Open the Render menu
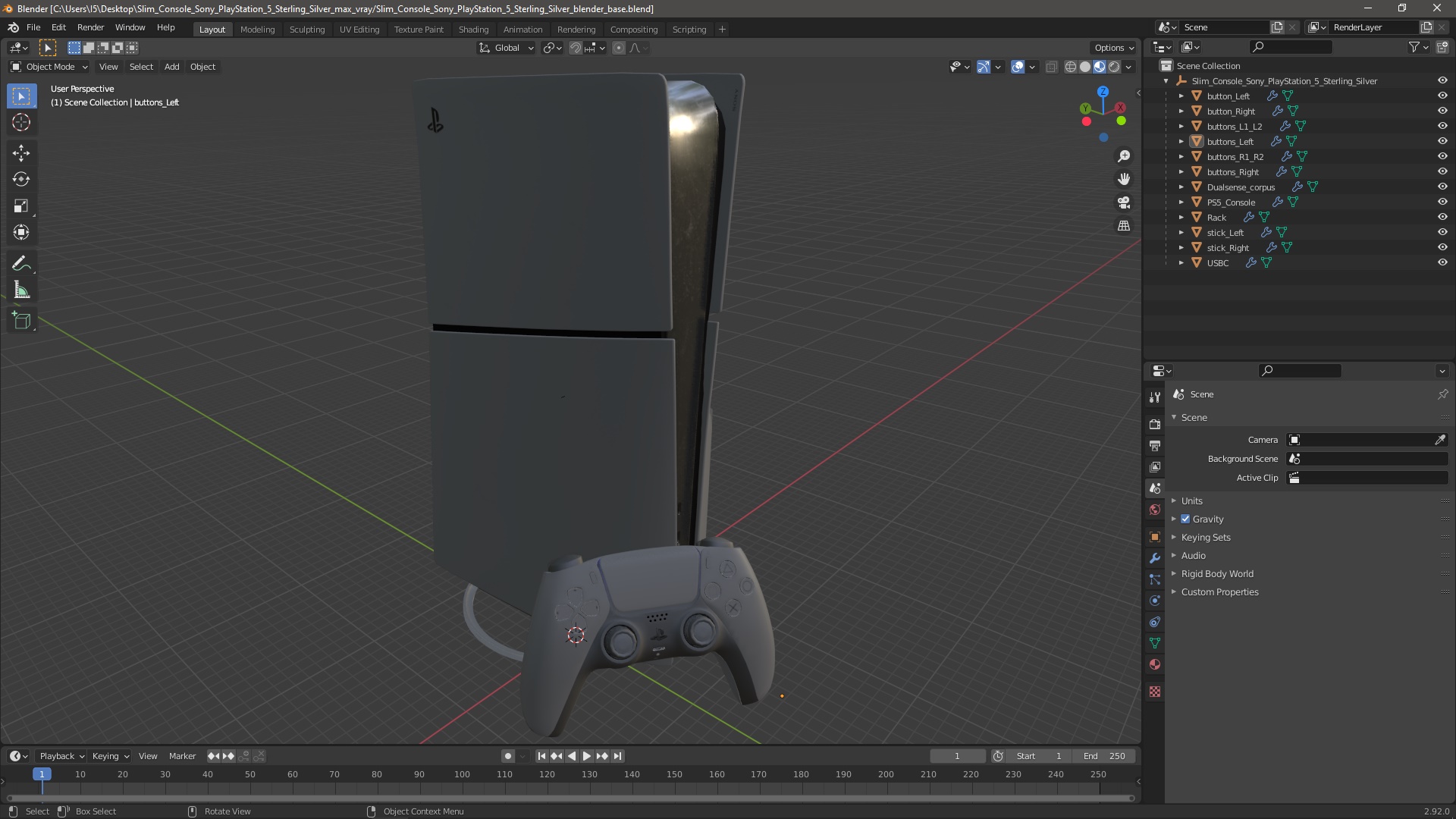 [90, 27]
